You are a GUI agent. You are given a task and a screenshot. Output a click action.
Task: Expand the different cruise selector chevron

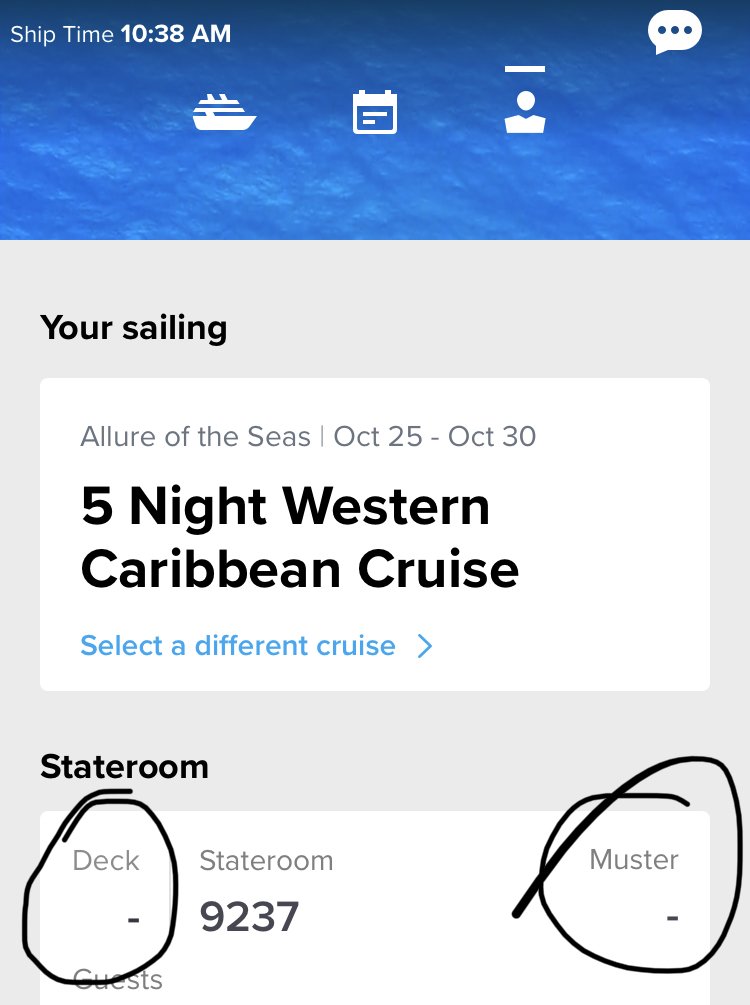[x=426, y=646]
